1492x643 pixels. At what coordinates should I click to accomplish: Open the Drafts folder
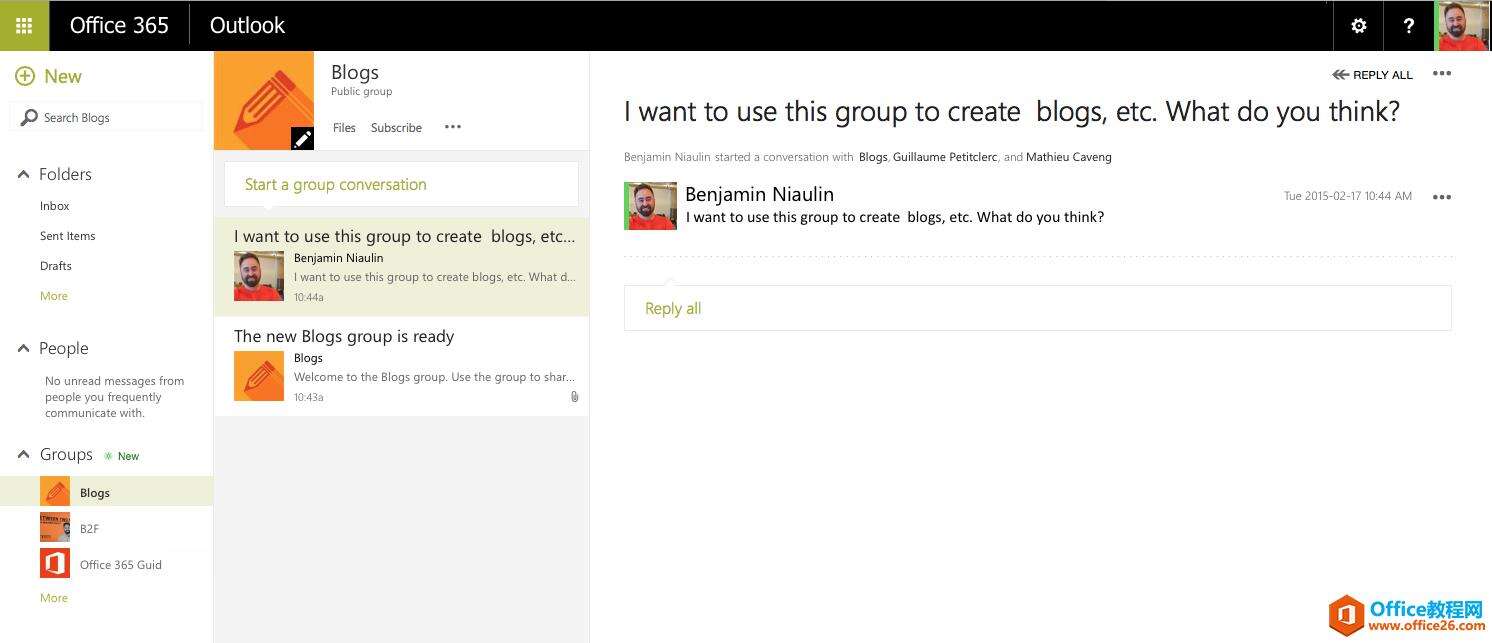[x=56, y=266]
